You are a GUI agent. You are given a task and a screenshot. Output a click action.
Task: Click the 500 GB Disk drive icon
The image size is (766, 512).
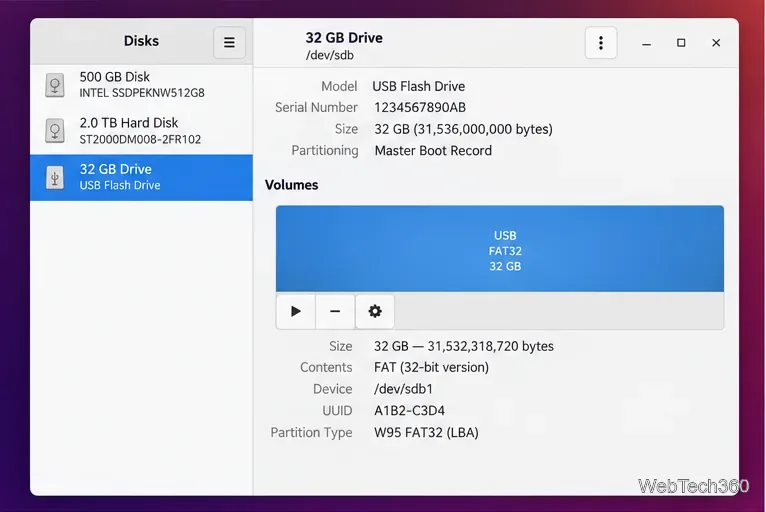(x=55, y=85)
